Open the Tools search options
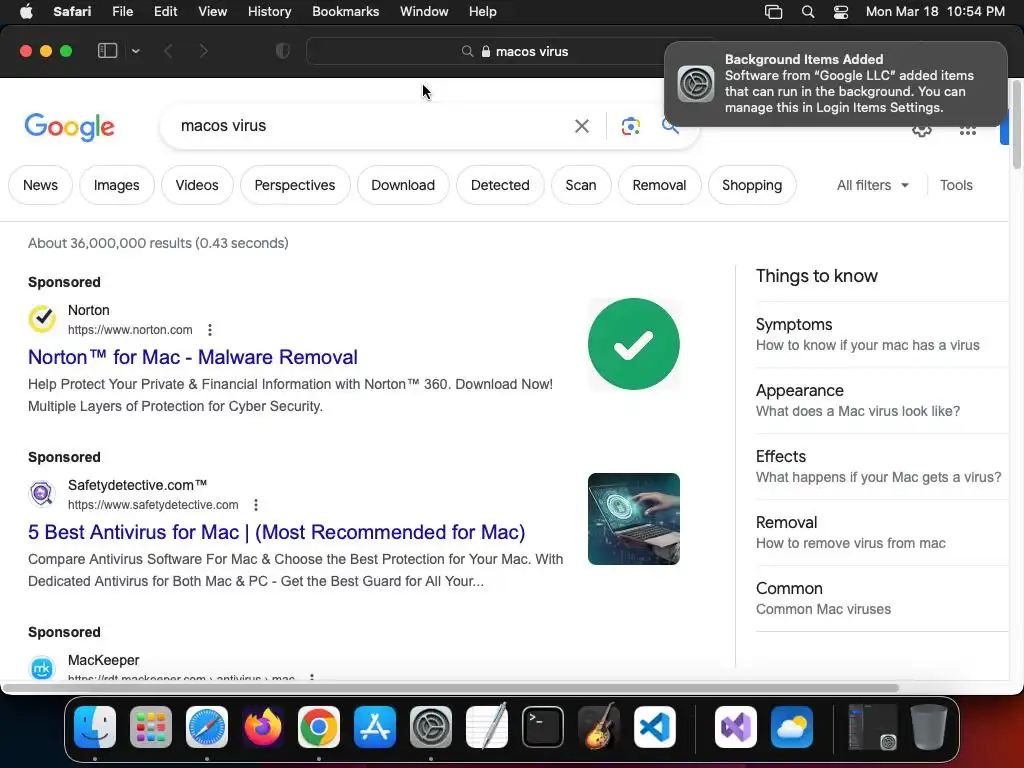 956,185
